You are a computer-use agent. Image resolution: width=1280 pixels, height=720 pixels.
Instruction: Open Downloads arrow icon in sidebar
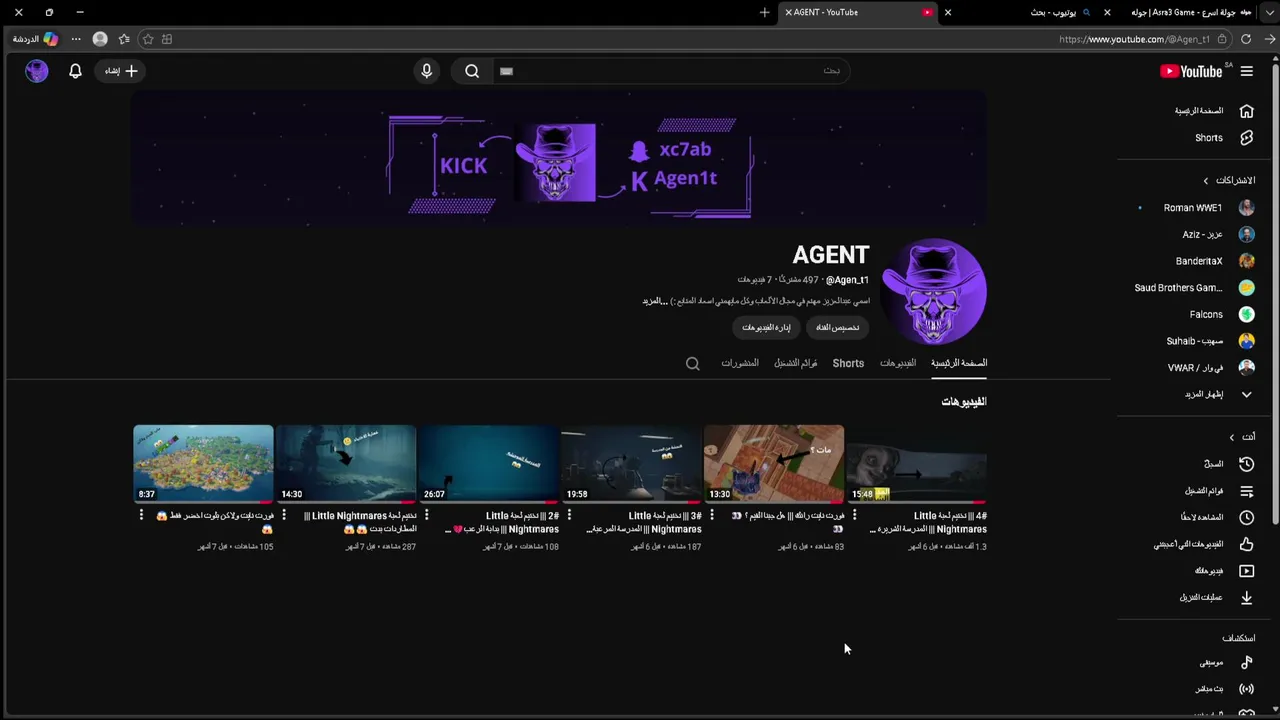(x=1246, y=597)
